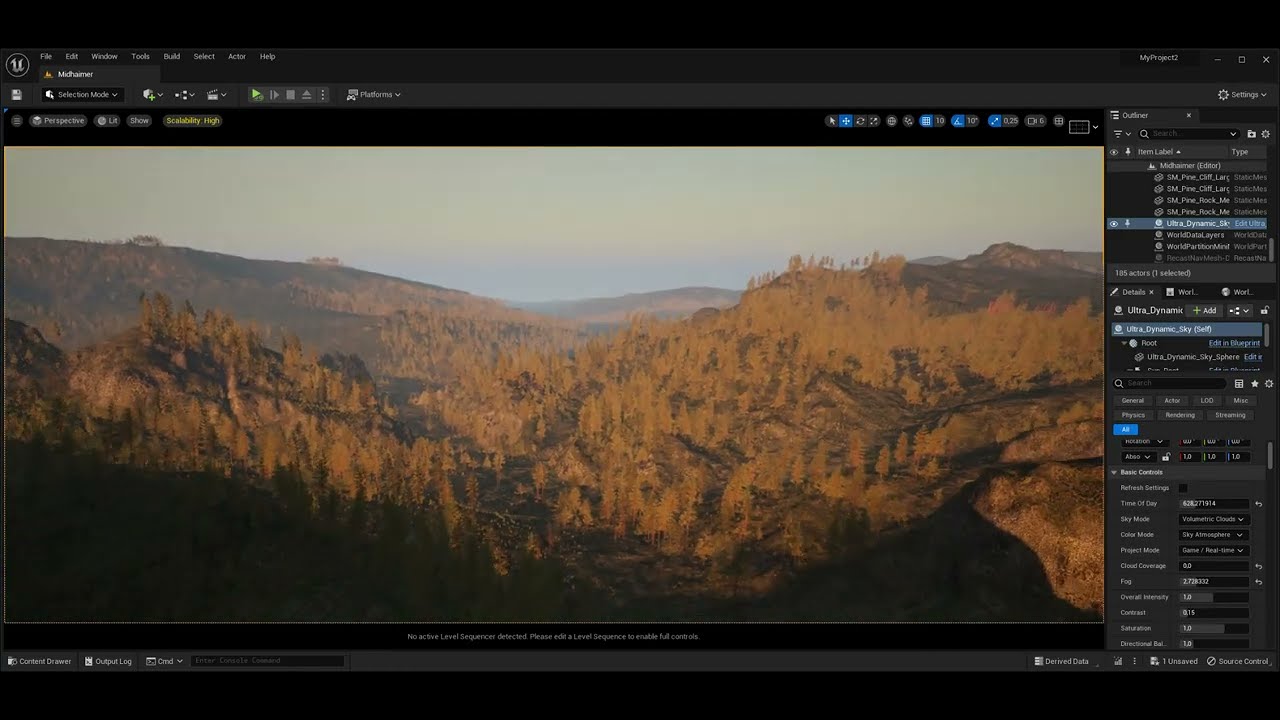Click the Outliner search field

[x=1189, y=133]
